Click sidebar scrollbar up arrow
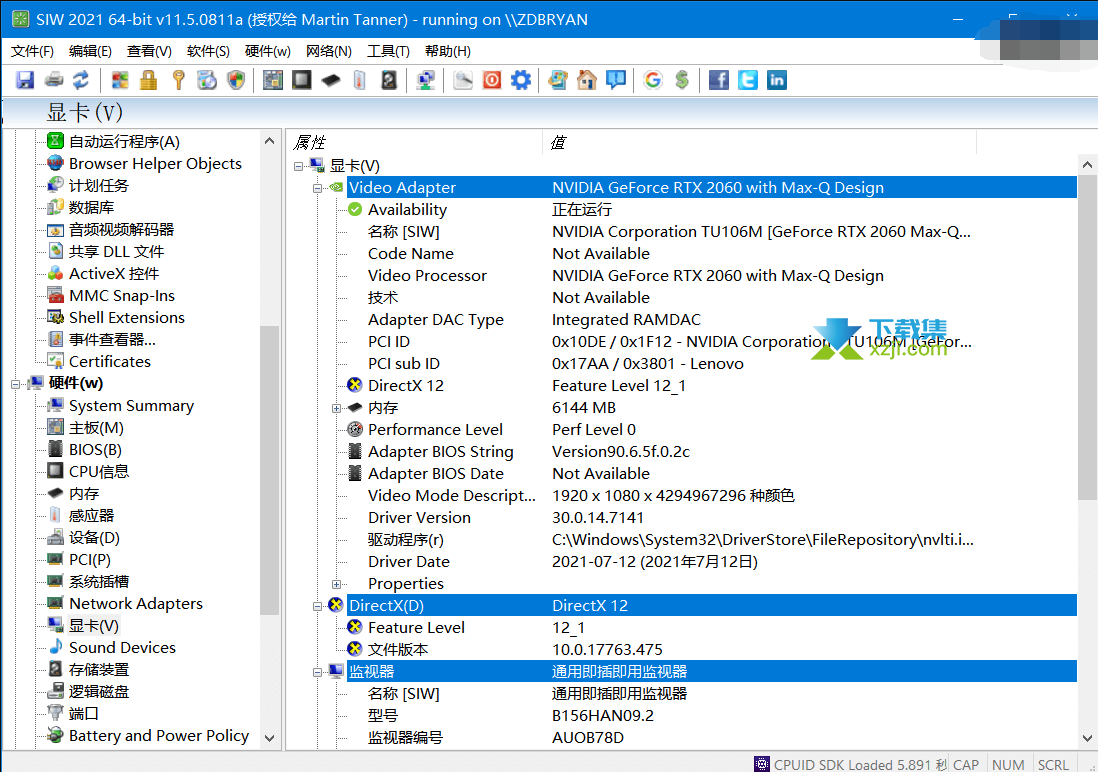 [x=270, y=142]
